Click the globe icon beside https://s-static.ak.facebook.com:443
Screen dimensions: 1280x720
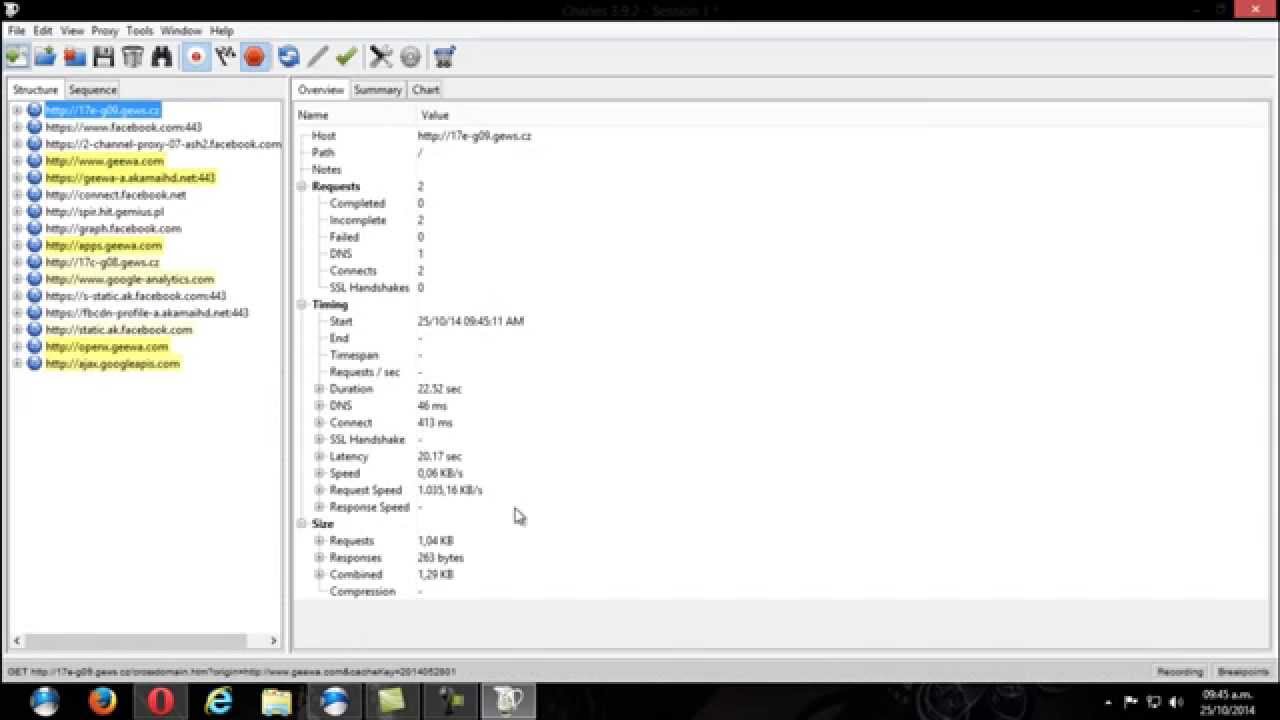pos(34,296)
